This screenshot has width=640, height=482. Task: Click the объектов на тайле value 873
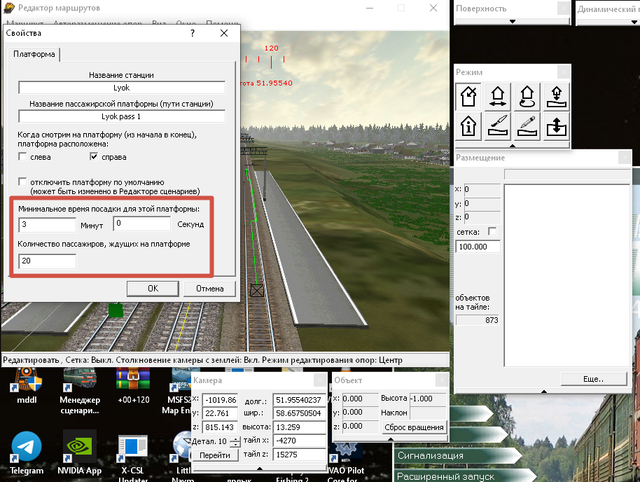pyautogui.click(x=478, y=320)
